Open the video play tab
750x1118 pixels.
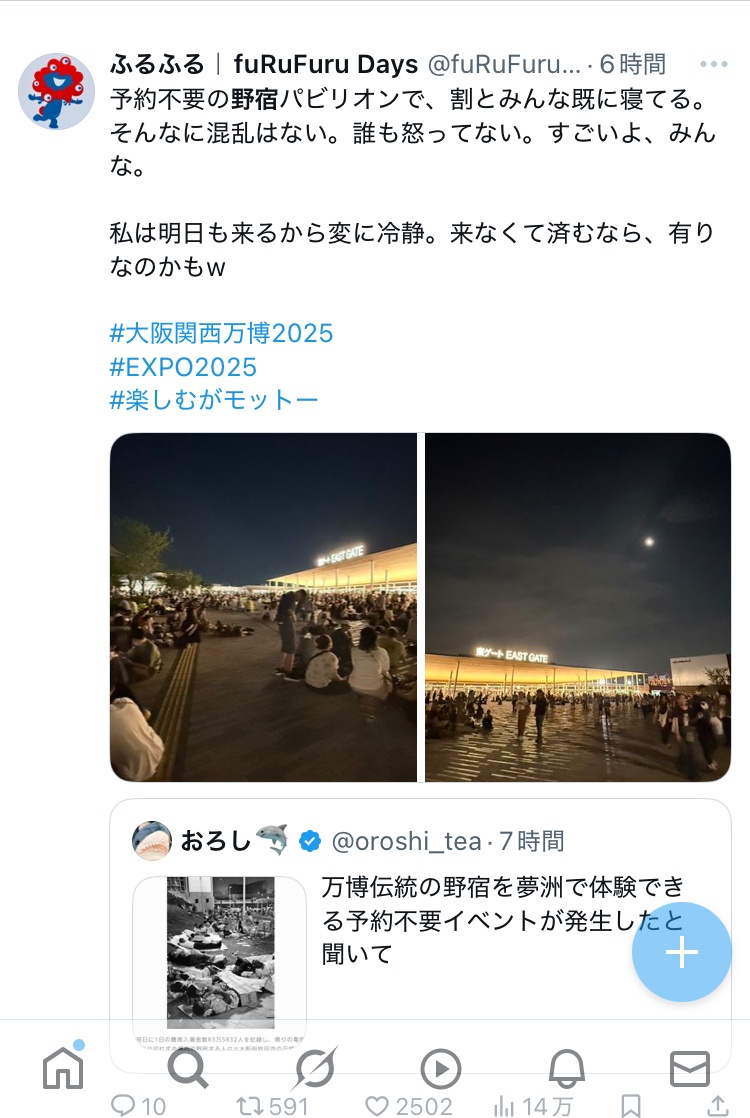441,1069
